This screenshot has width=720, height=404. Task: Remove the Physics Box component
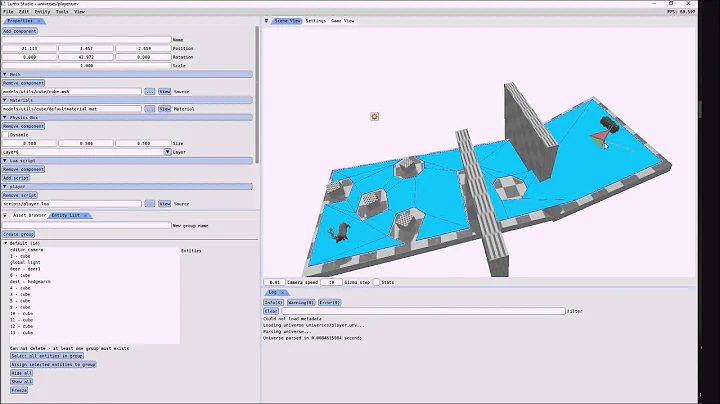[x=23, y=126]
